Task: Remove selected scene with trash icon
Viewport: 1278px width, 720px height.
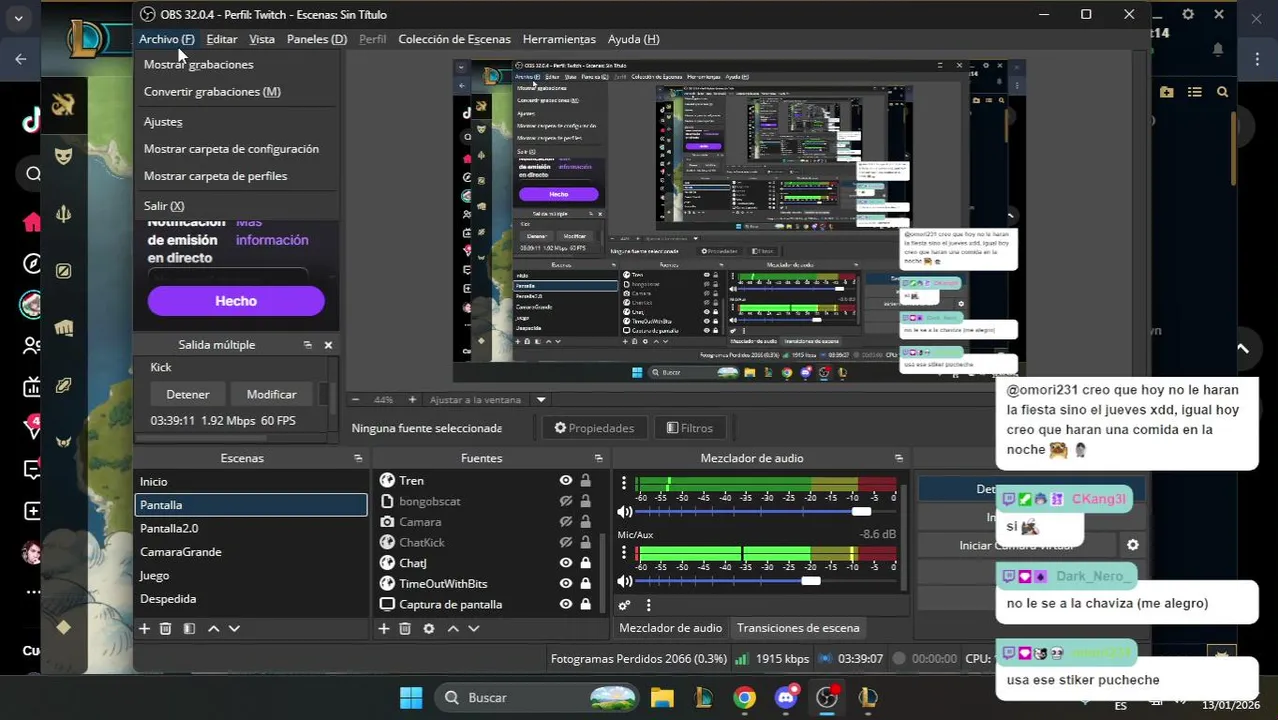Action: [166, 629]
